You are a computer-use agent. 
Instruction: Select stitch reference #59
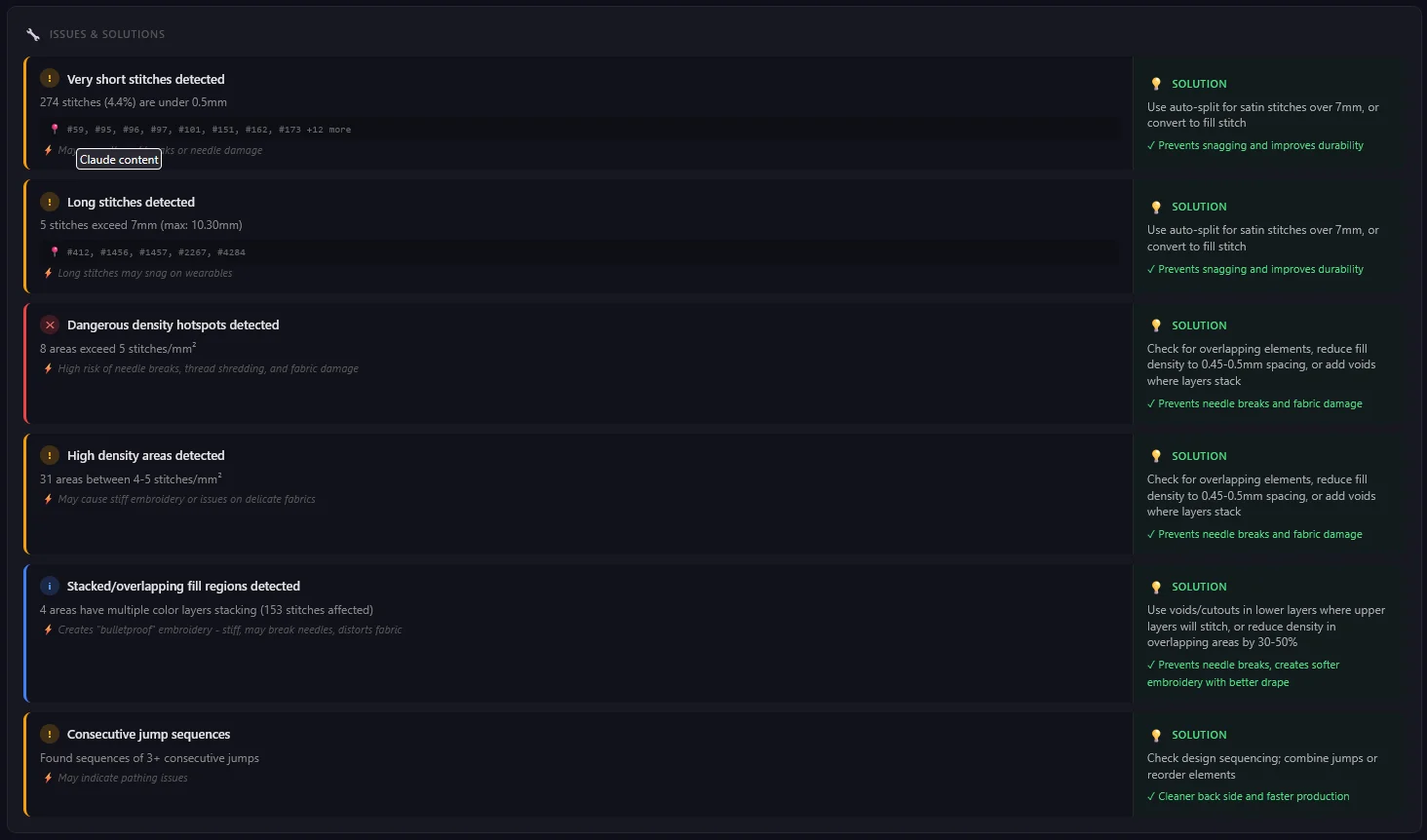76,130
